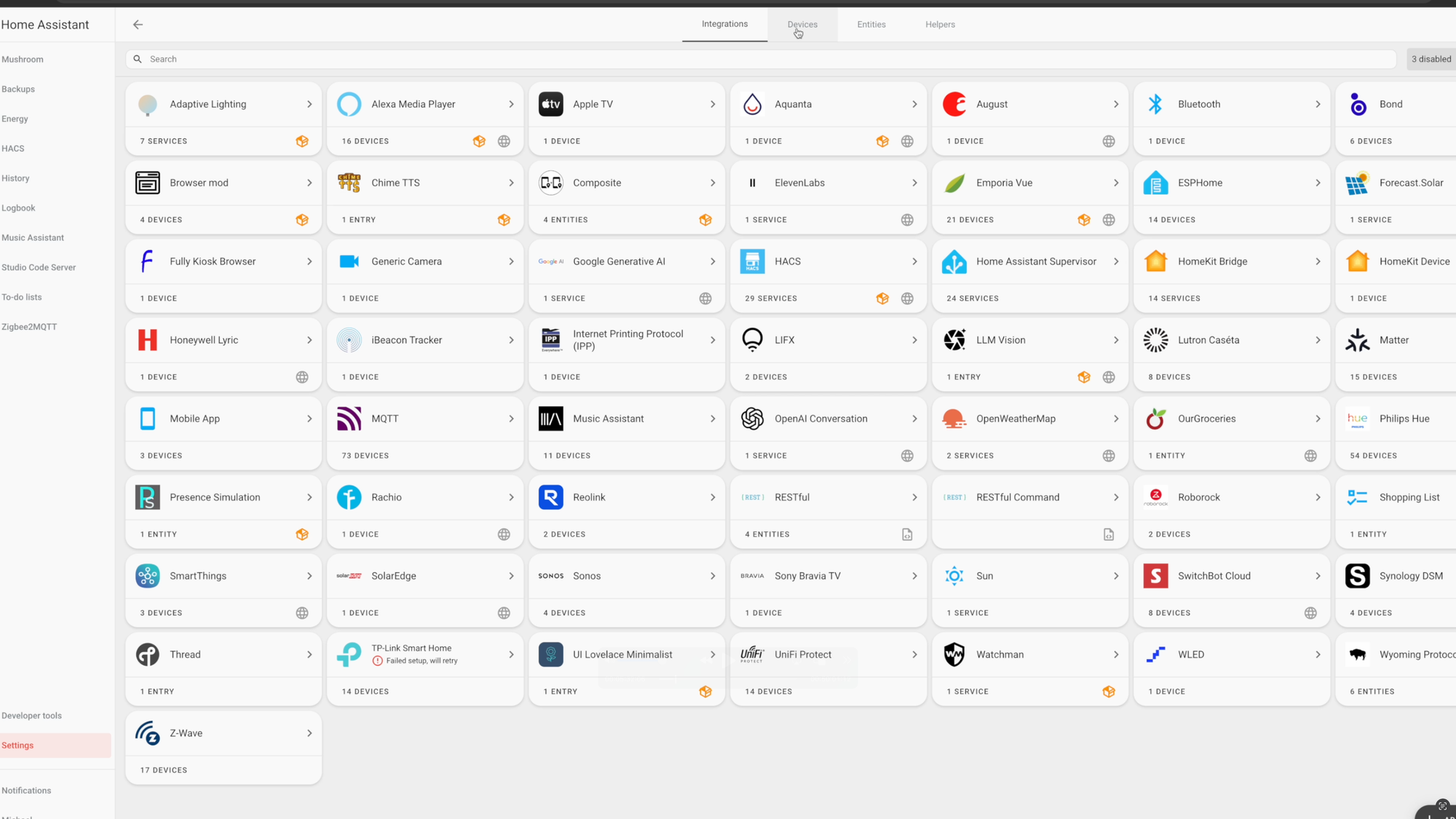Click TP-Link Smart Home failed setup warning
This screenshot has width=1456, height=819.
[415, 661]
